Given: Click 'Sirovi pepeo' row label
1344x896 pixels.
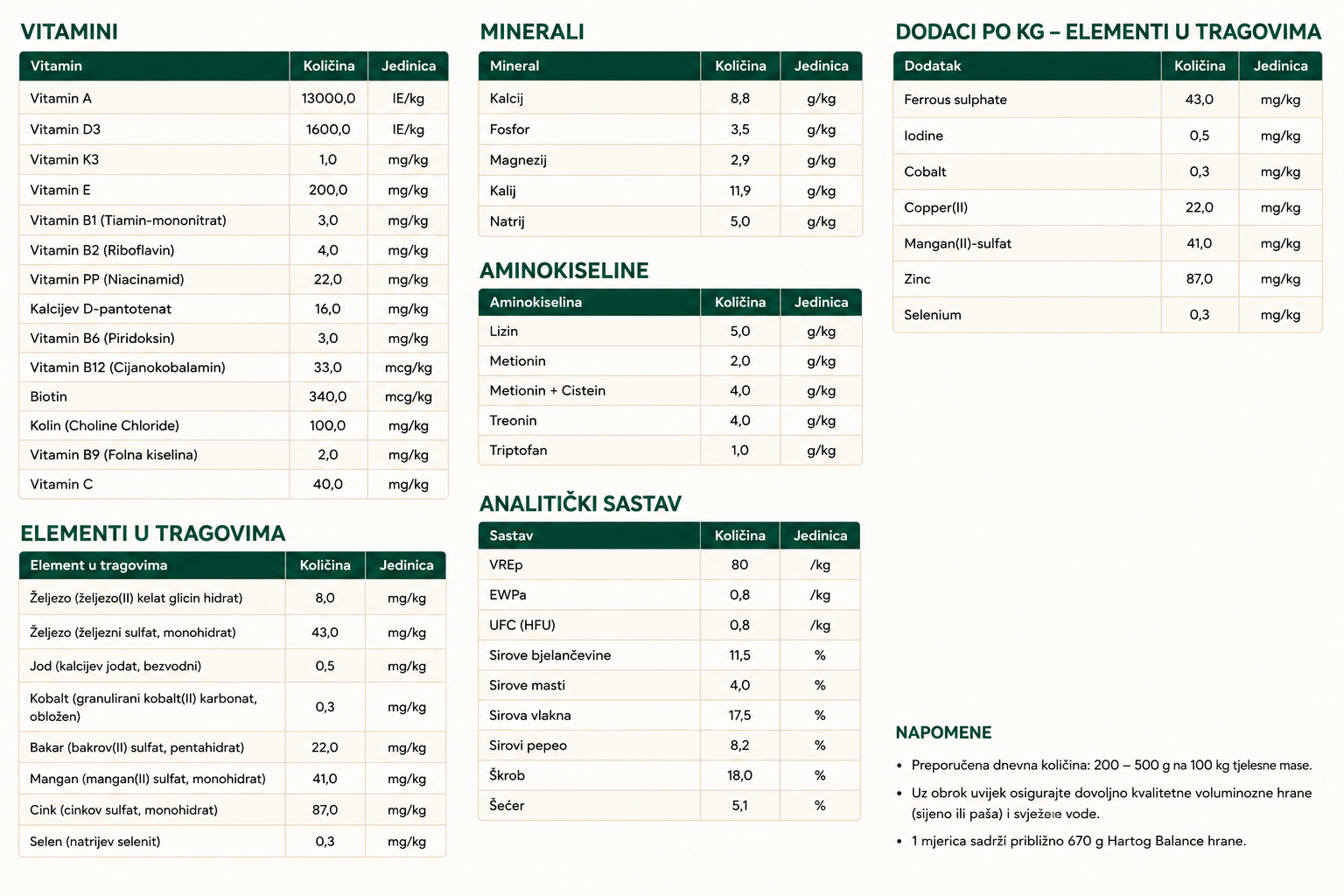Looking at the screenshot, I should (528, 745).
